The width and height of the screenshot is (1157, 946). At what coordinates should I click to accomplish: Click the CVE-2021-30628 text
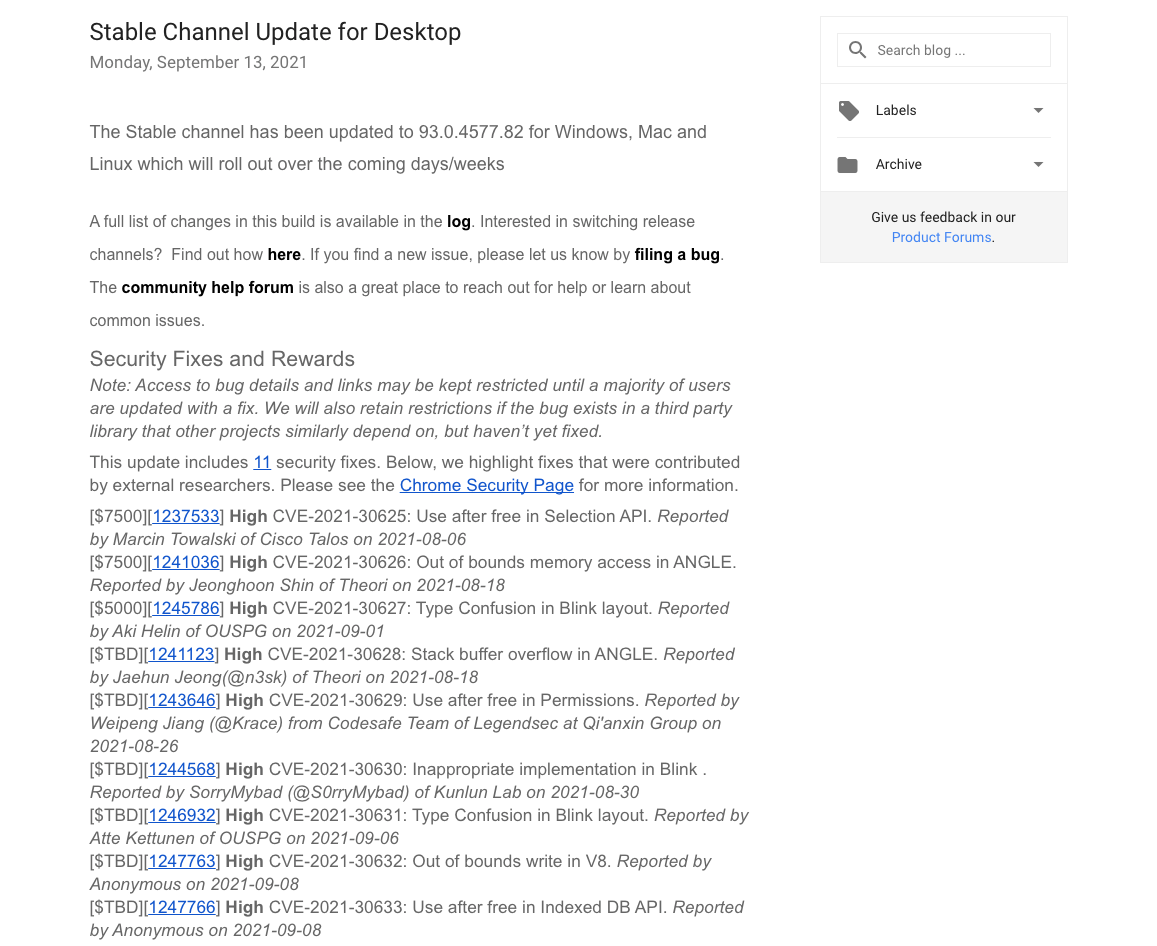coord(334,655)
